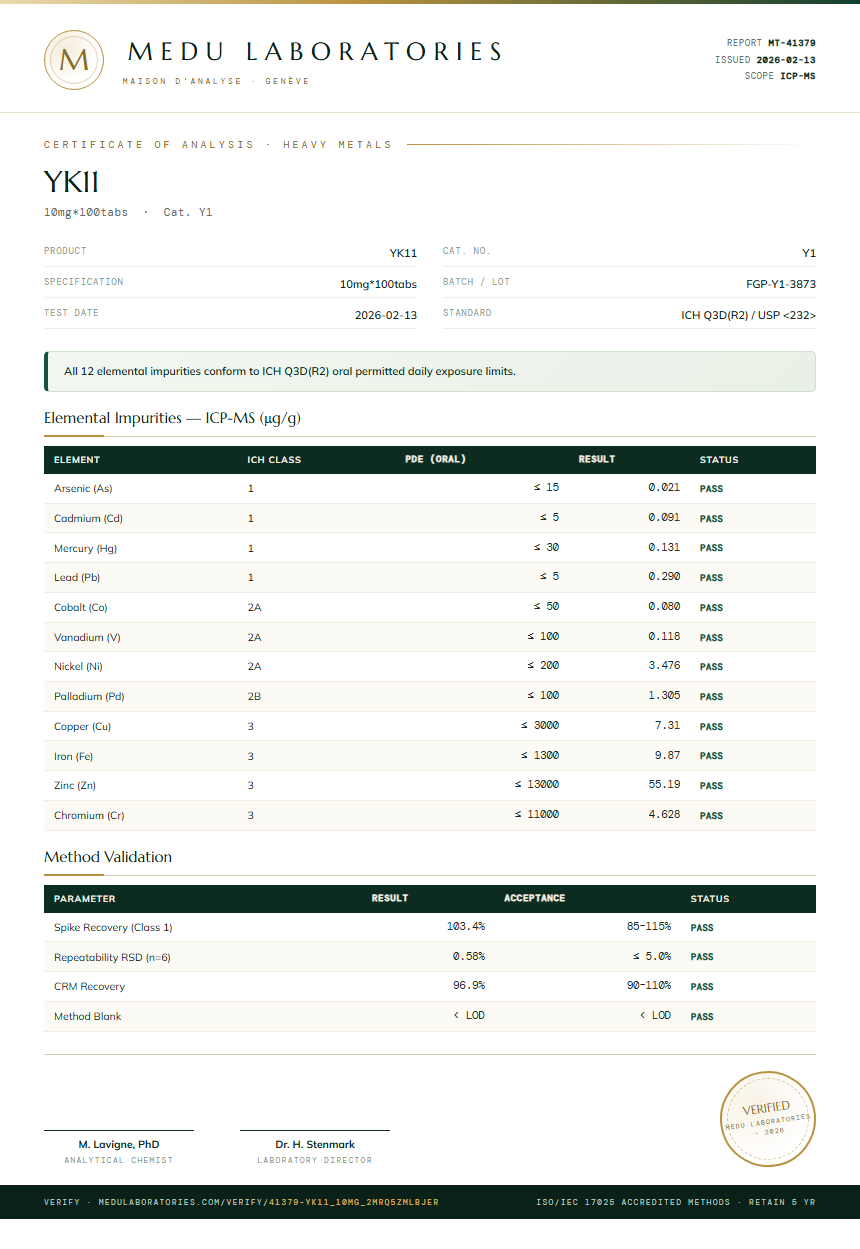860x1249 pixels.
Task: Click the Palladium (Pd) row label
Action: pyautogui.click(x=89, y=696)
